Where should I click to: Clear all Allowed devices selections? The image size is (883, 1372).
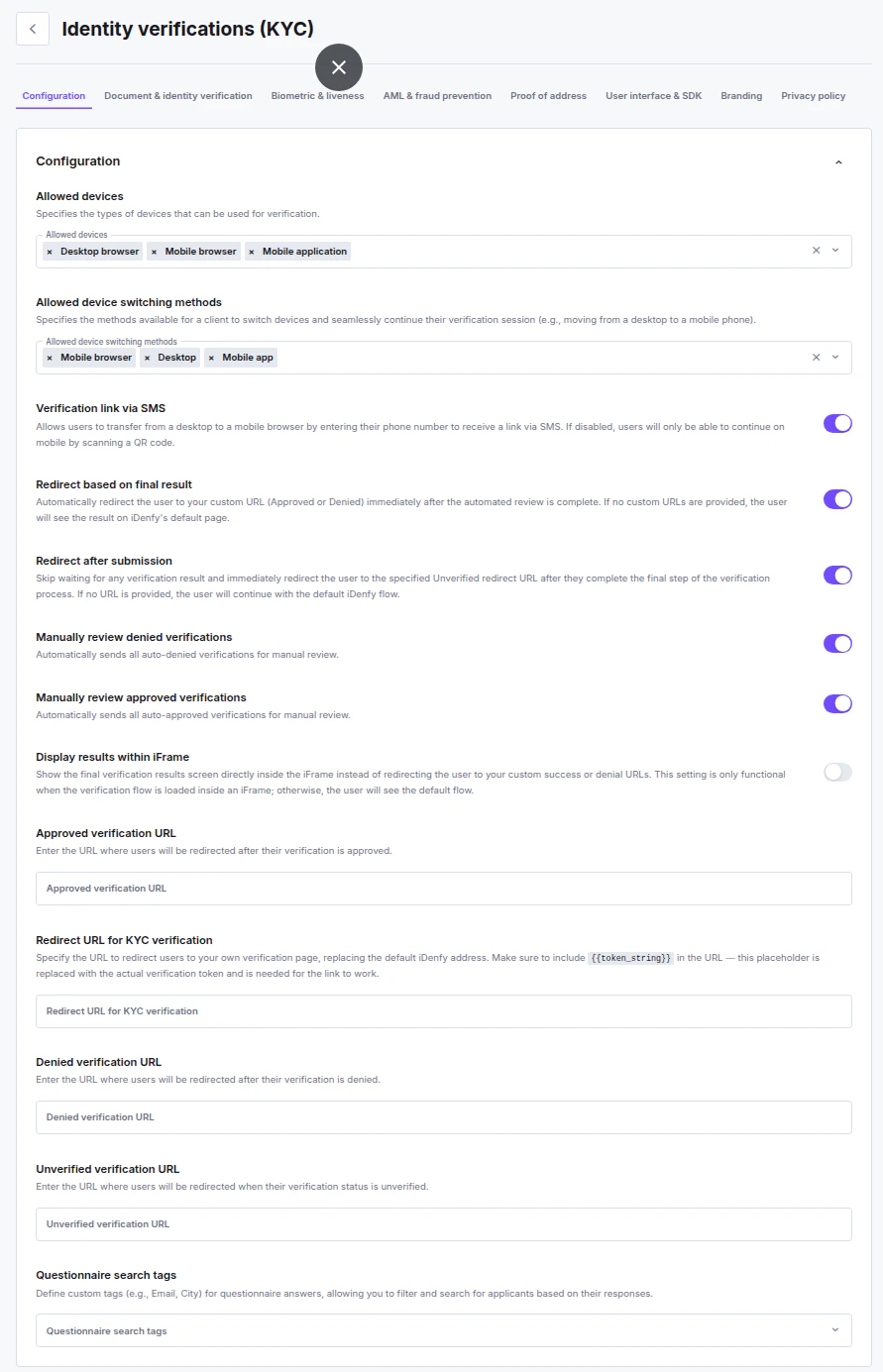point(817,251)
